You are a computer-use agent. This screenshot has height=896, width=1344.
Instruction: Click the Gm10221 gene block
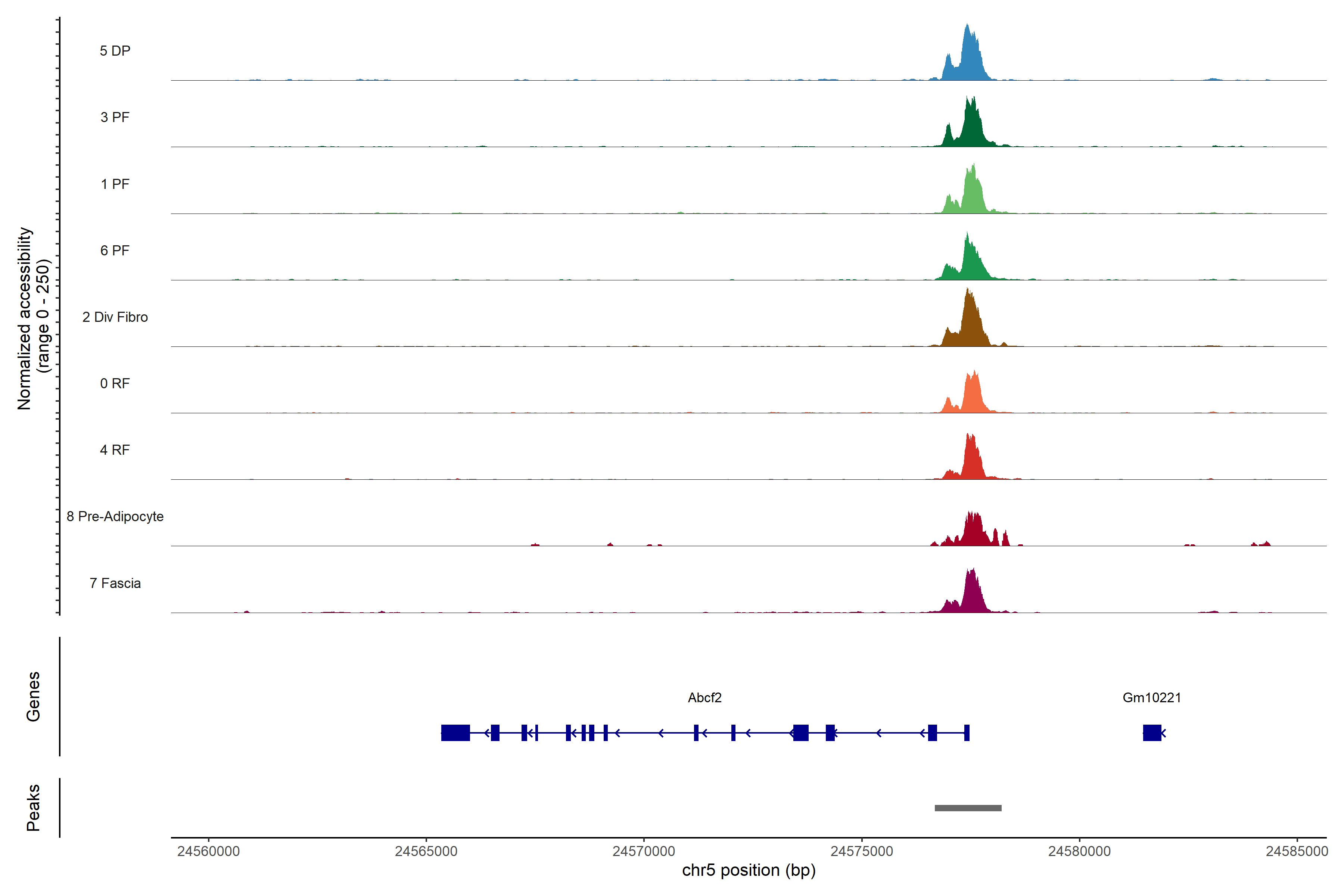click(x=1152, y=732)
